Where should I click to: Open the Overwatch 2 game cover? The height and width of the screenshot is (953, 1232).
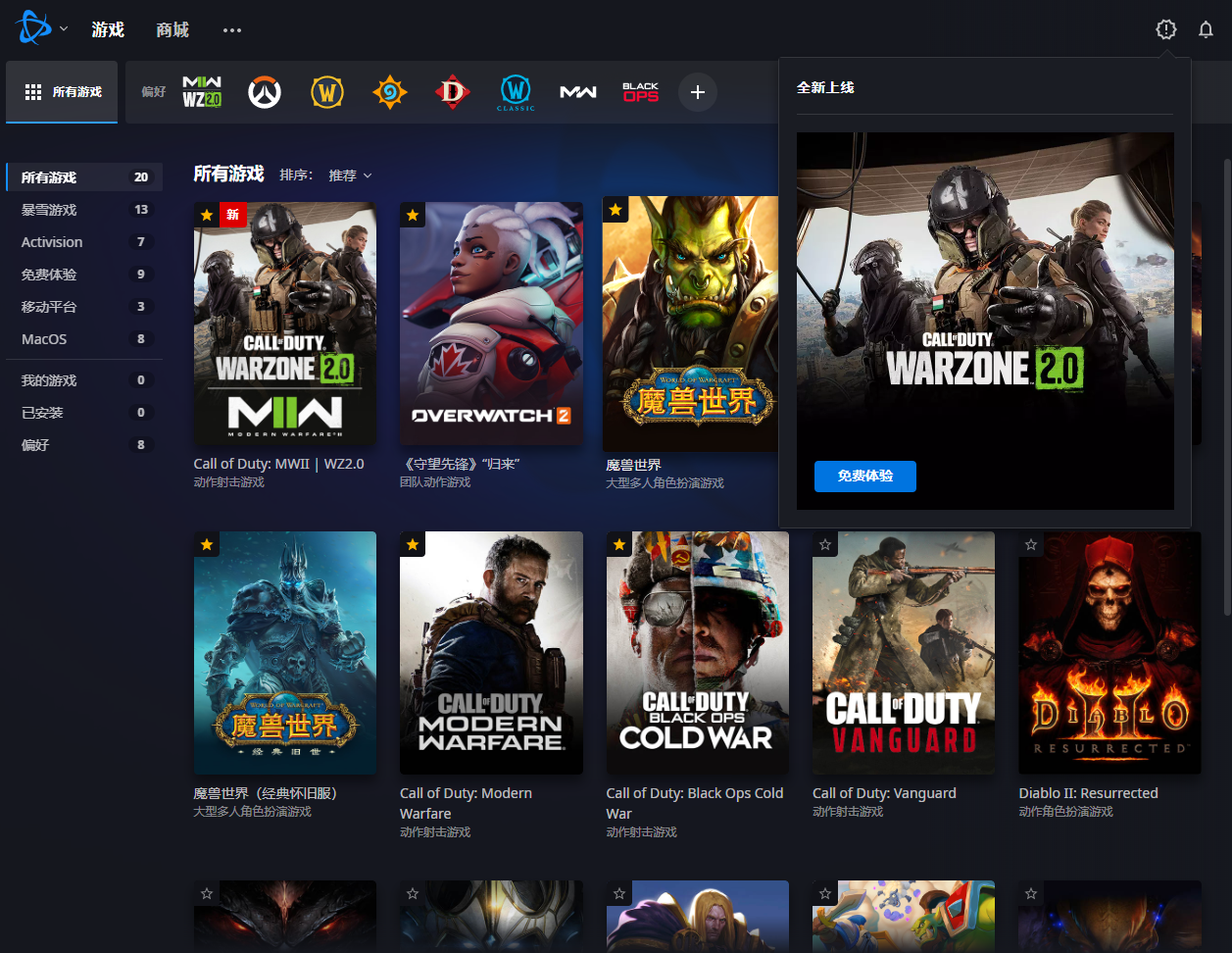491,324
